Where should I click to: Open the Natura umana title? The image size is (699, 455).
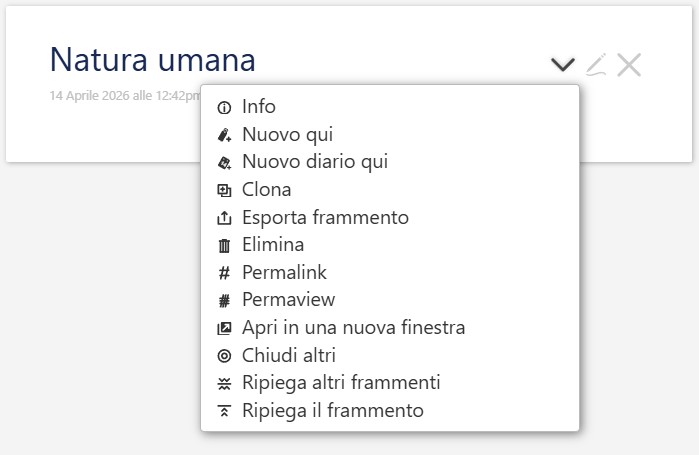coord(152,59)
